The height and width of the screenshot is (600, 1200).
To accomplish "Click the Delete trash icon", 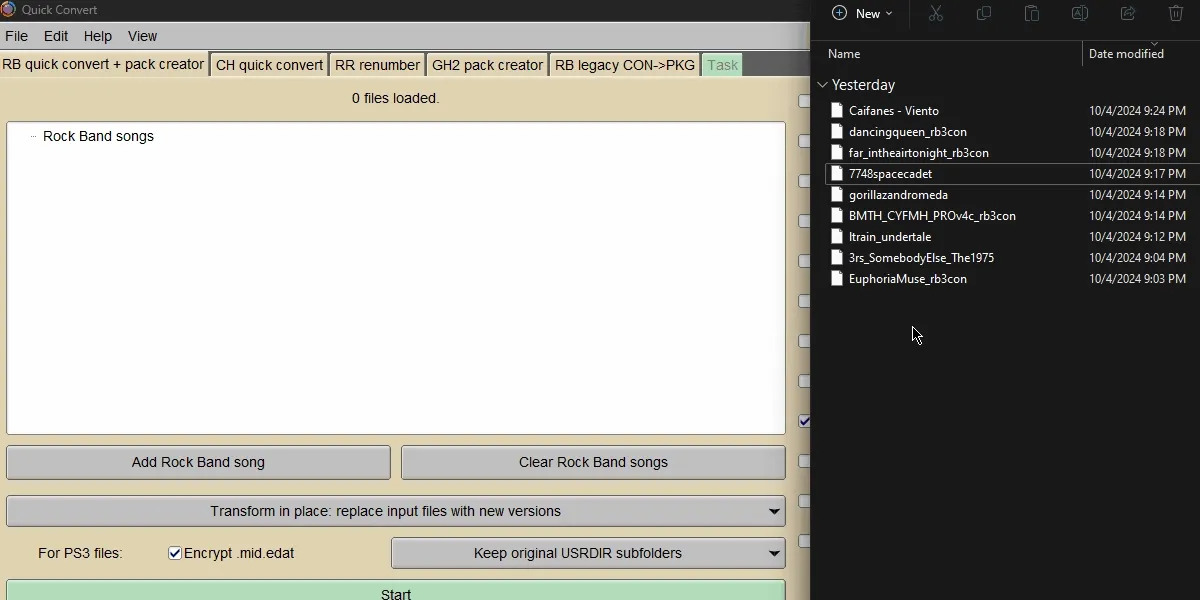I will click(1175, 13).
